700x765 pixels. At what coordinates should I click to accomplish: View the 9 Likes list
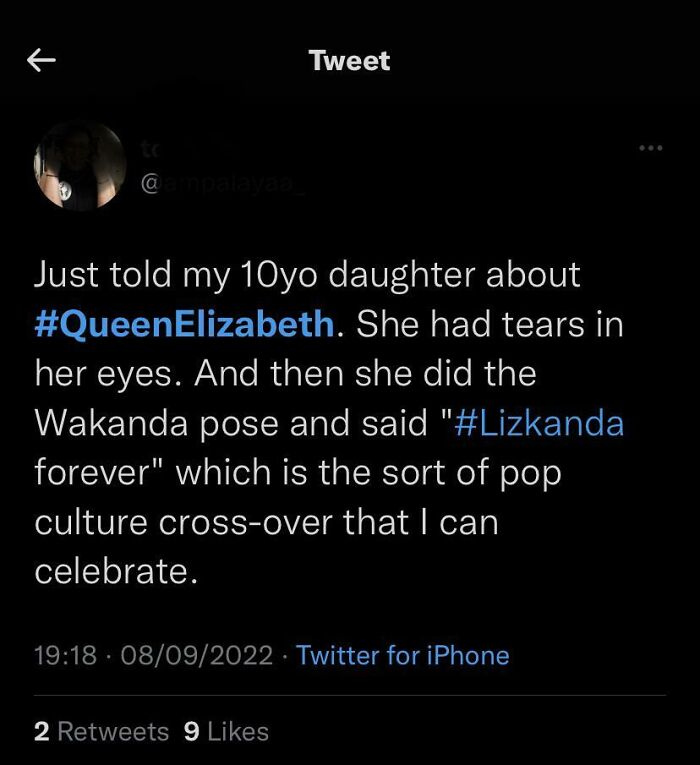(x=227, y=732)
